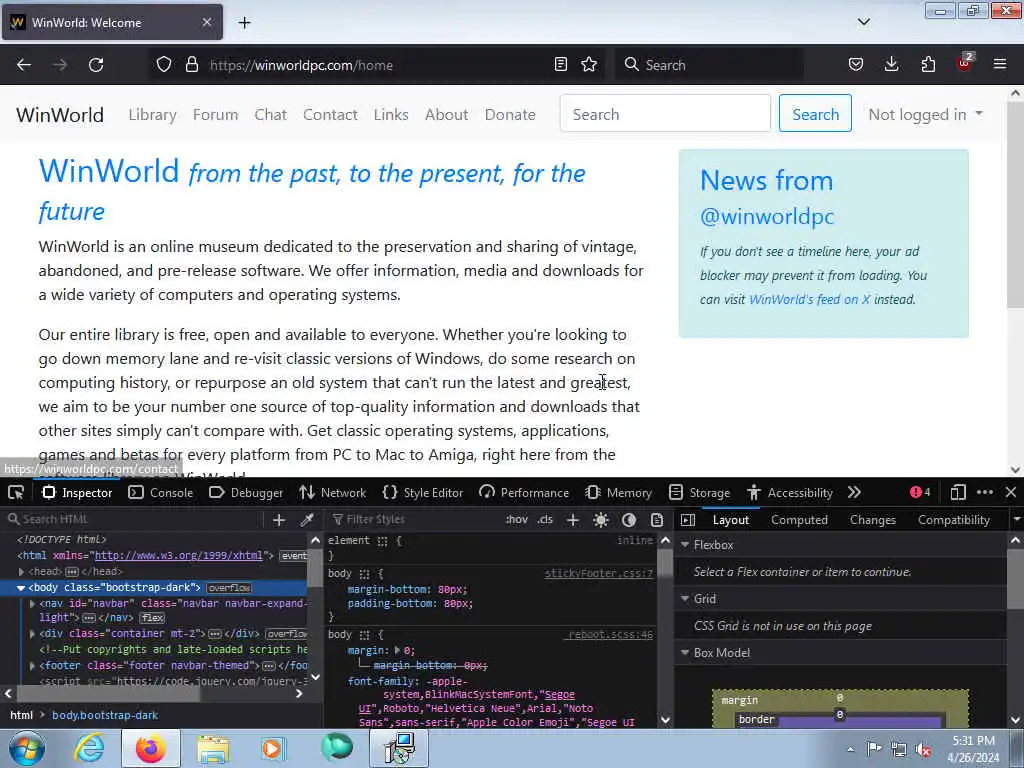This screenshot has height=768, width=1024.
Task: Open the Network tab
Action: 332,492
